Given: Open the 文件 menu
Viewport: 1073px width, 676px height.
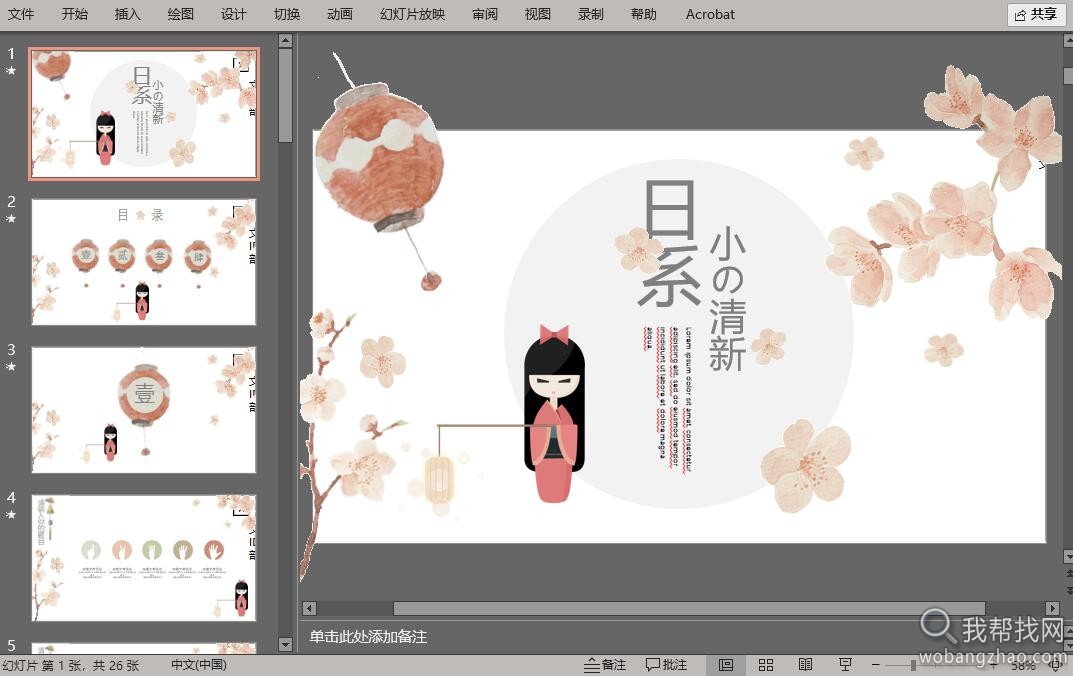Looking at the screenshot, I should [x=21, y=14].
